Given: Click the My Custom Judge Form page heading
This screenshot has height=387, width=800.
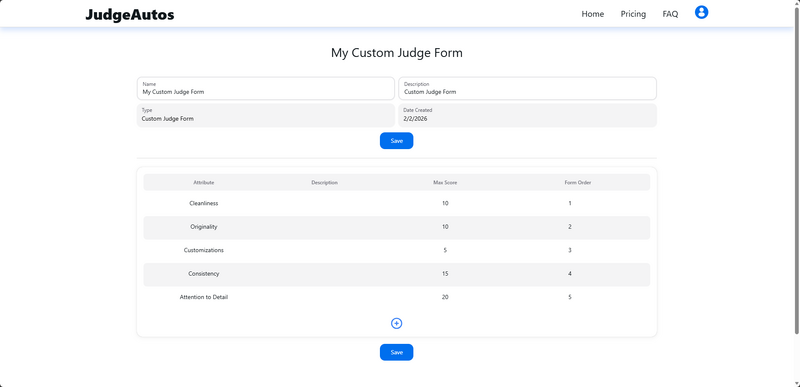Looking at the screenshot, I should (x=396, y=53).
